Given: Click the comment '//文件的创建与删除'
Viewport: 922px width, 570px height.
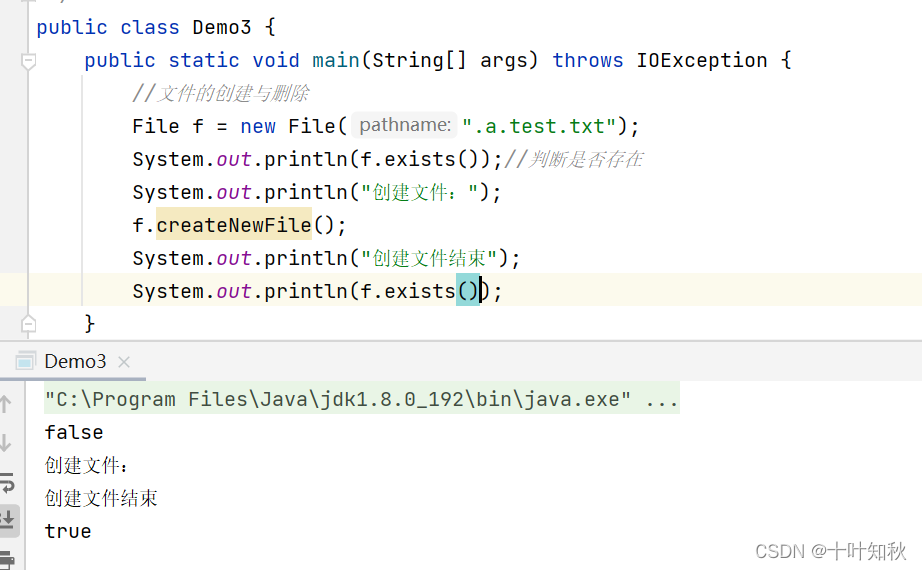Looking at the screenshot, I should (221, 94).
